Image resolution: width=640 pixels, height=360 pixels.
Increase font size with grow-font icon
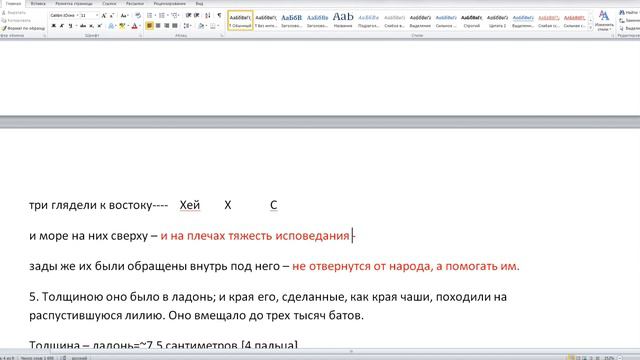104,16
